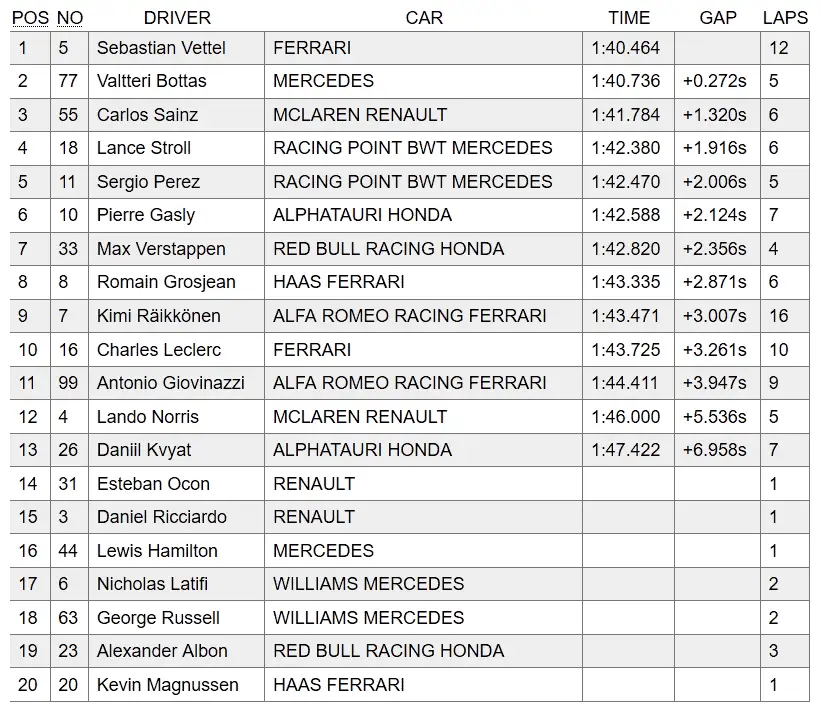This screenshot has width=821, height=709.
Task: Click car number 99 cell
Action: [68, 383]
